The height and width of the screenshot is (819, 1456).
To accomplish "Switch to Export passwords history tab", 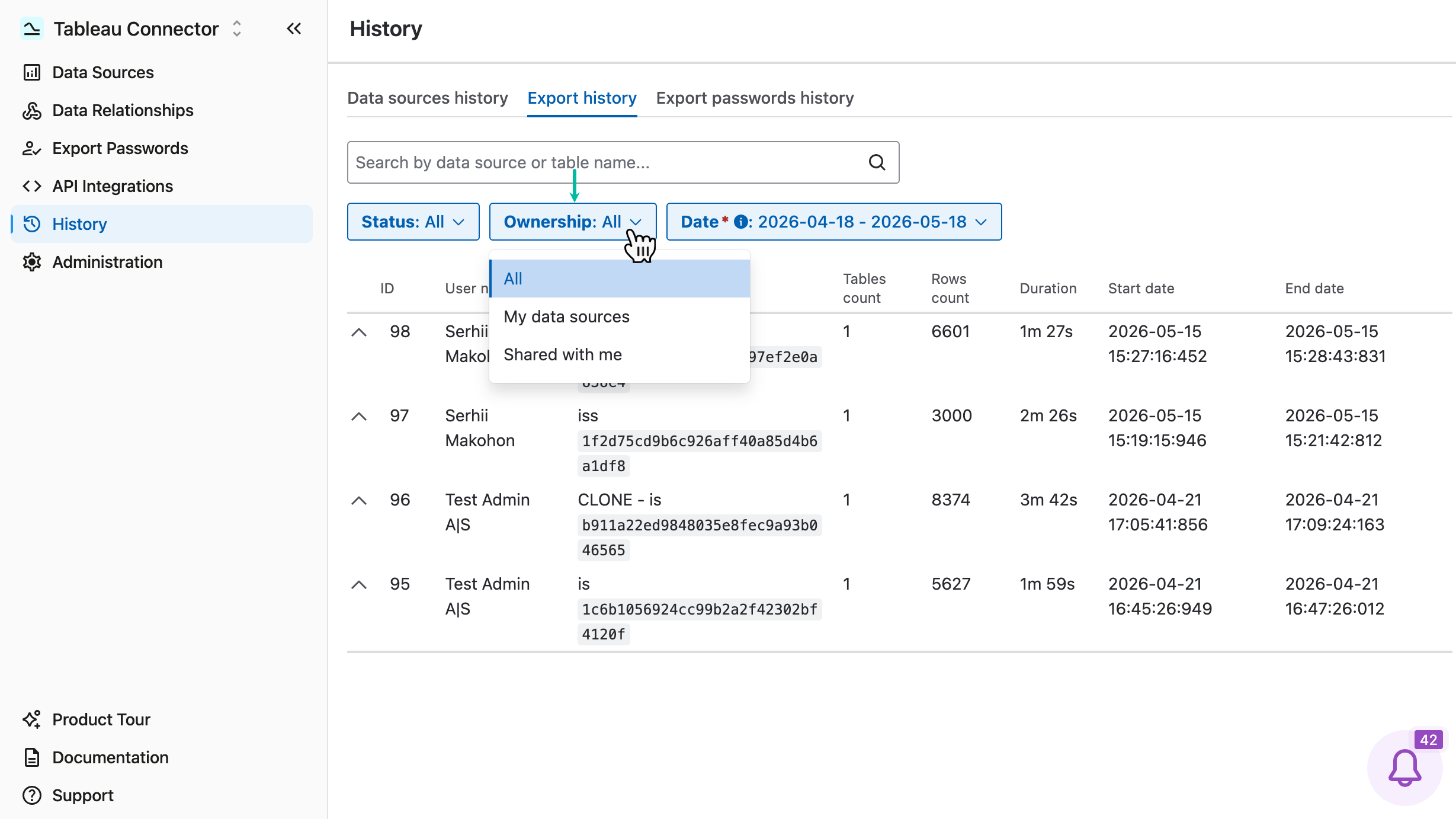I will pos(755,98).
